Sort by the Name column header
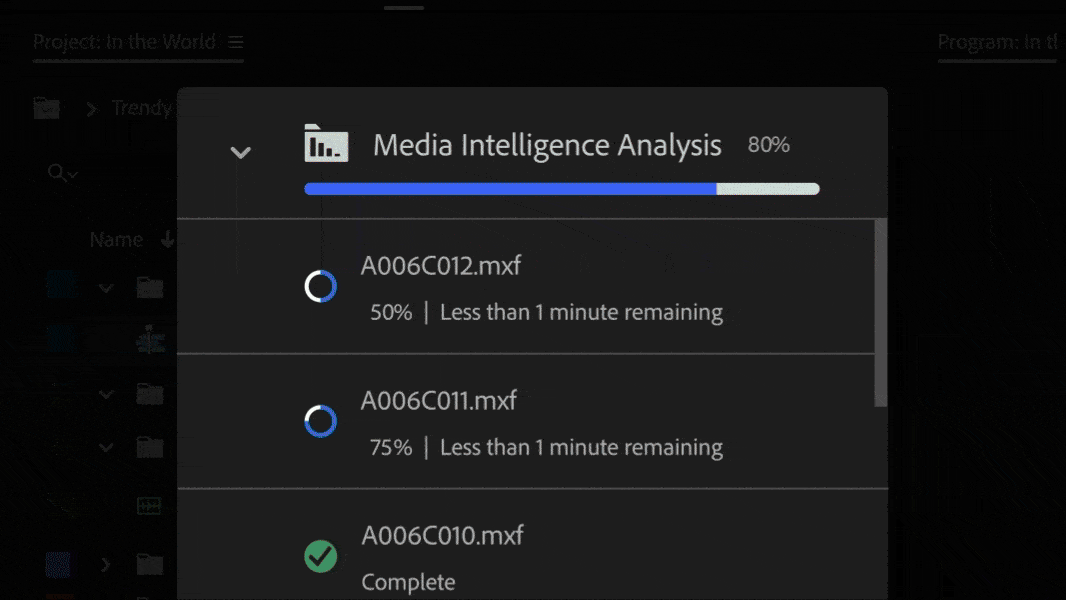 click(x=116, y=240)
